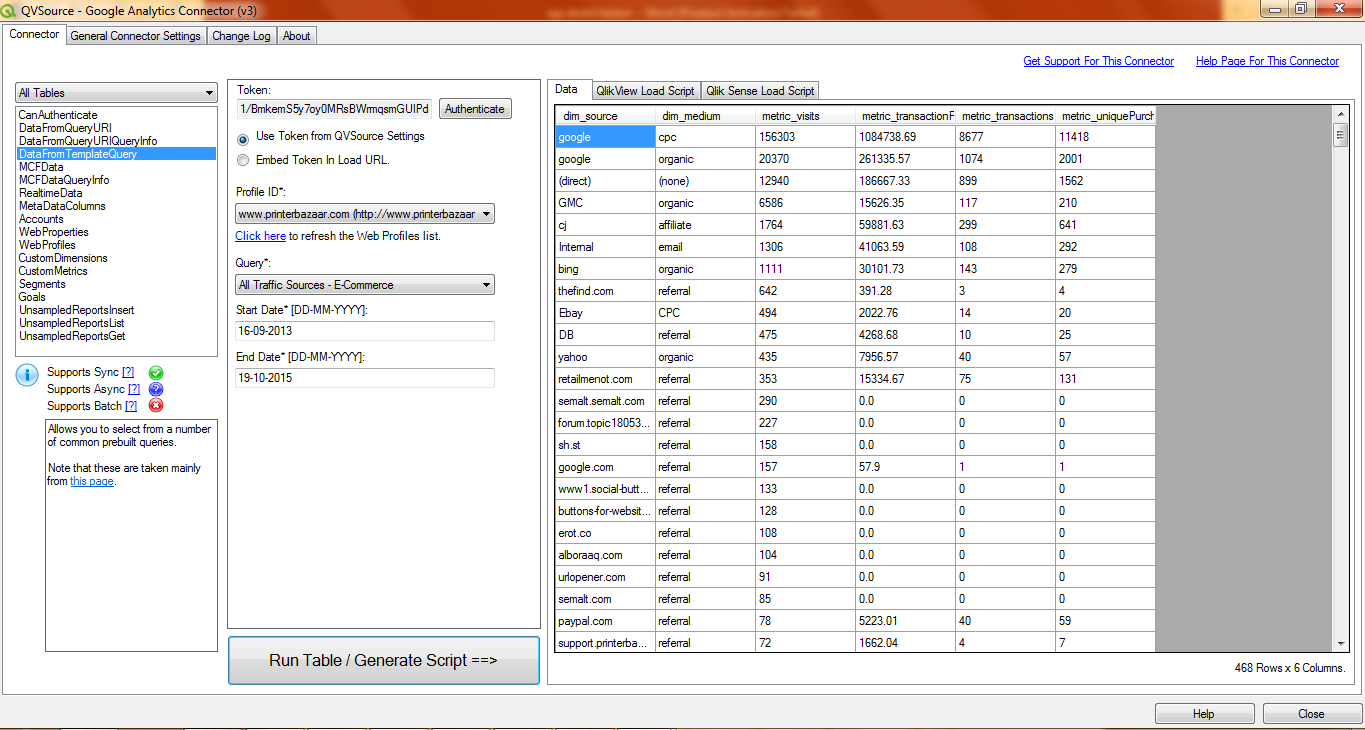Switch to the Connector tab

34,34
